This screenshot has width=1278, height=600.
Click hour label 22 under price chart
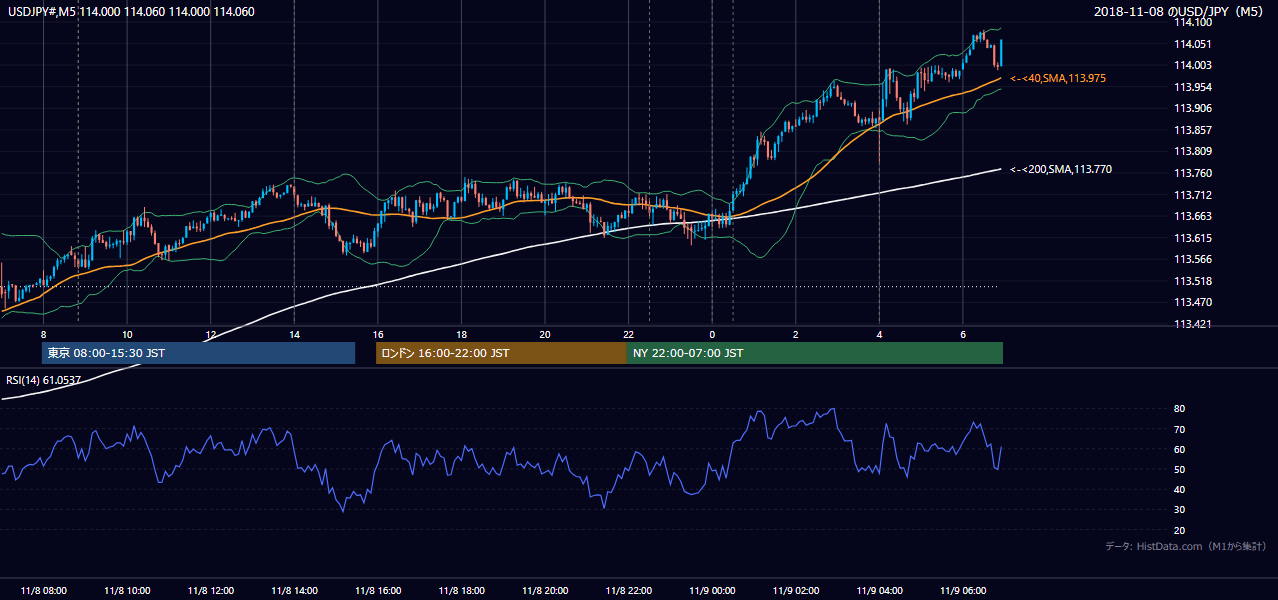pyautogui.click(x=628, y=334)
